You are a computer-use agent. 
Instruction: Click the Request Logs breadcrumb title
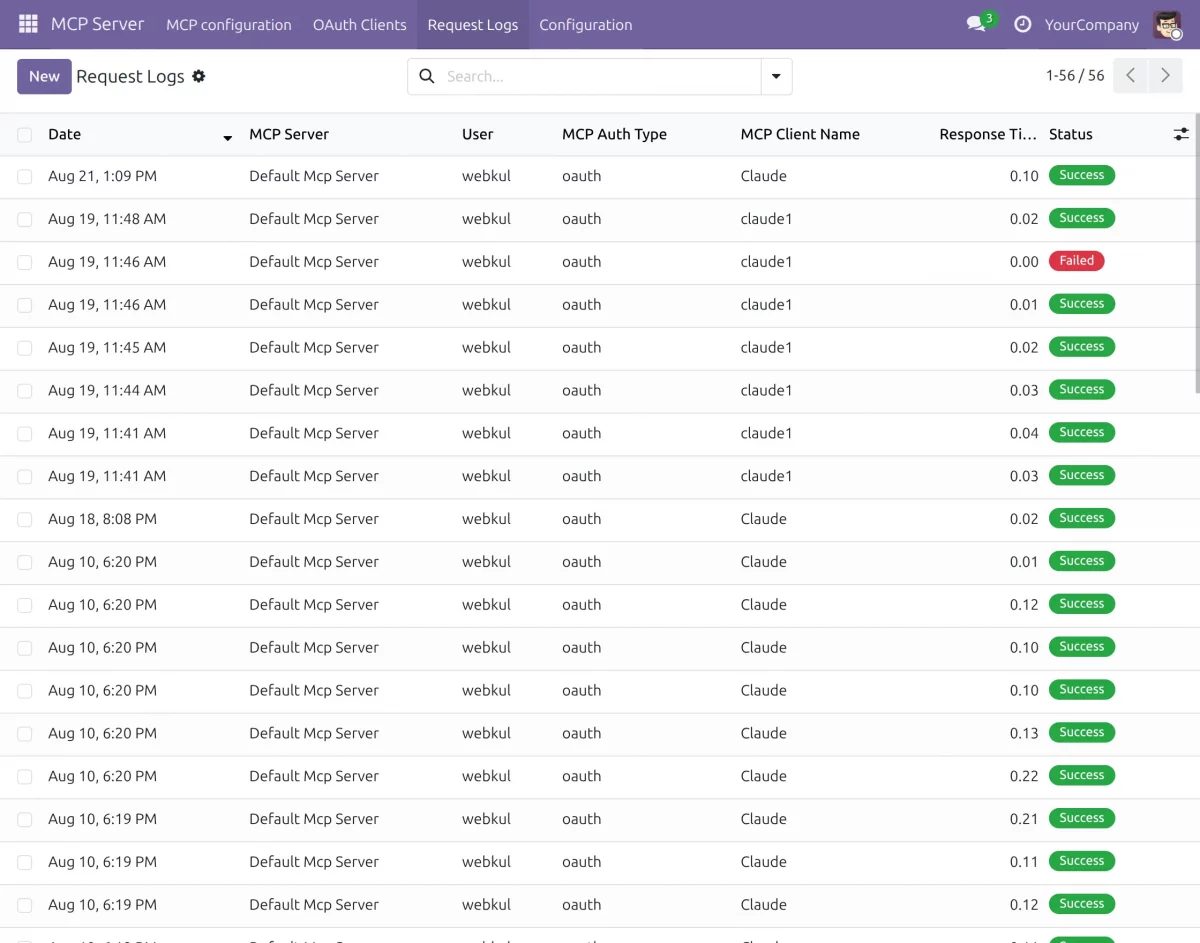tap(130, 76)
